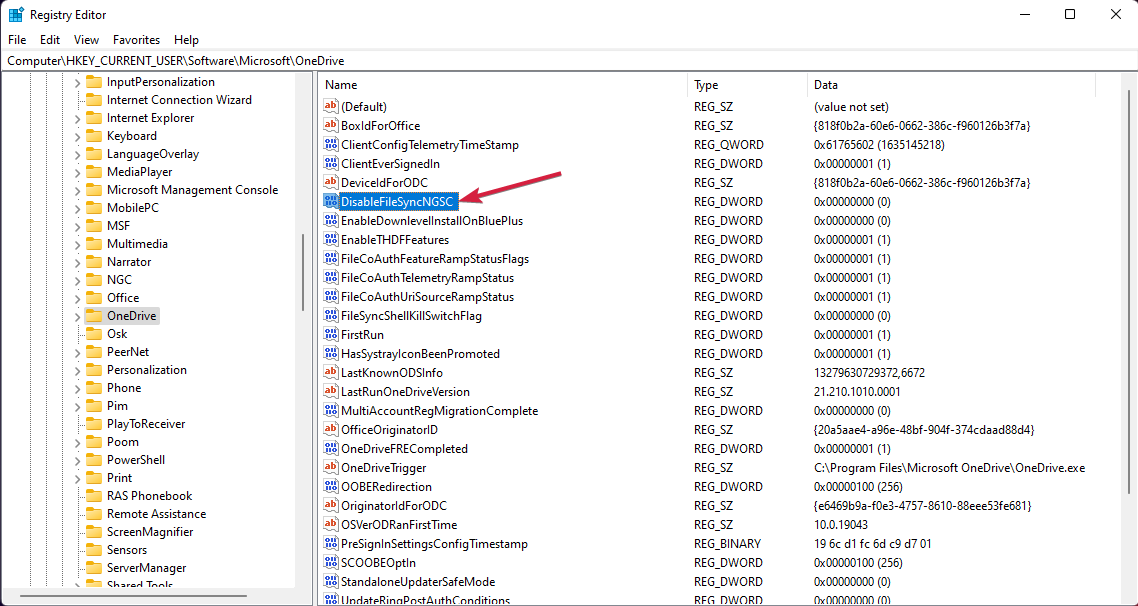1138x606 pixels.
Task: Click the folder icon of Osk key
Action: pos(94,334)
